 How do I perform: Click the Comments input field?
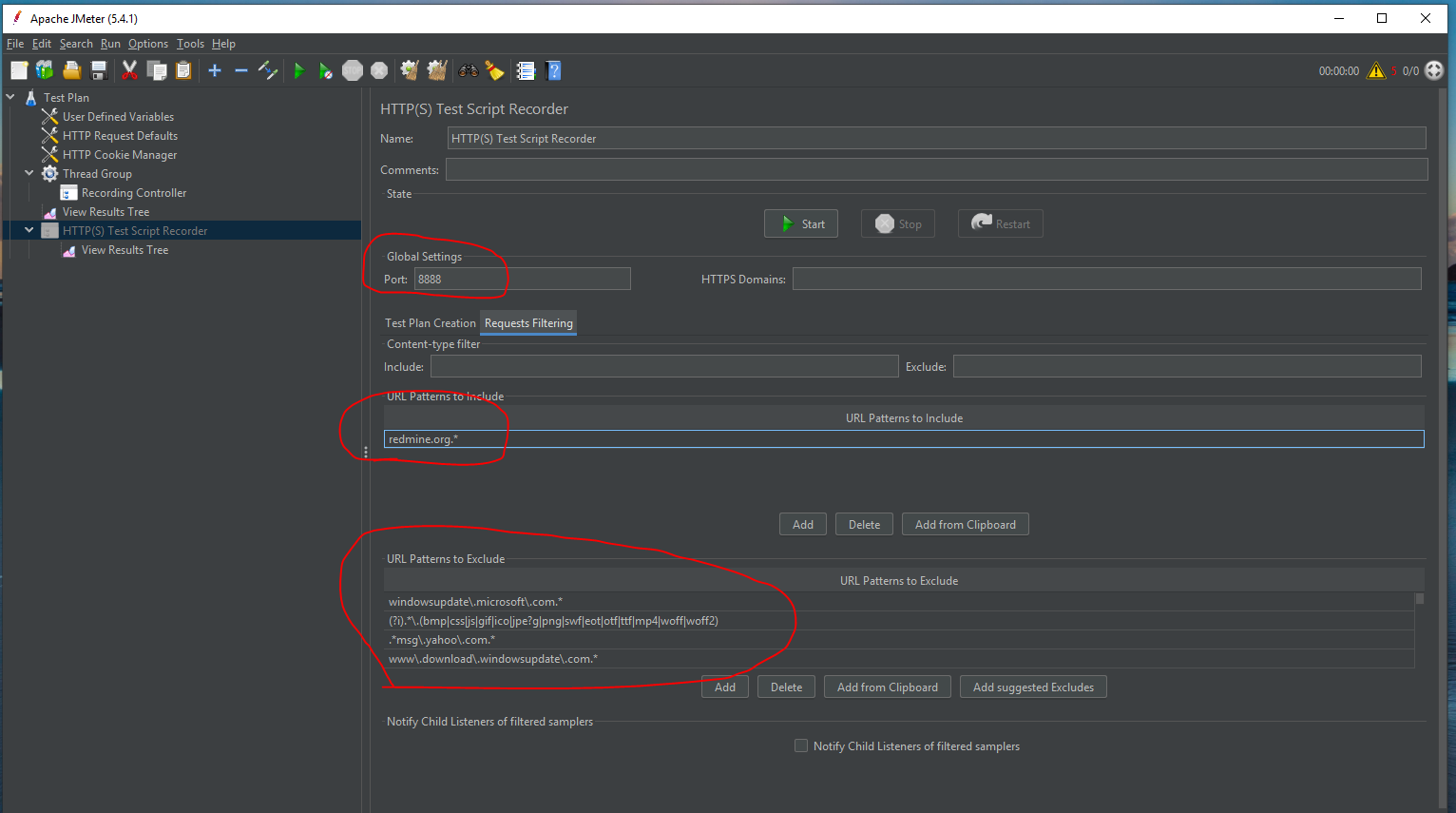[936, 169]
